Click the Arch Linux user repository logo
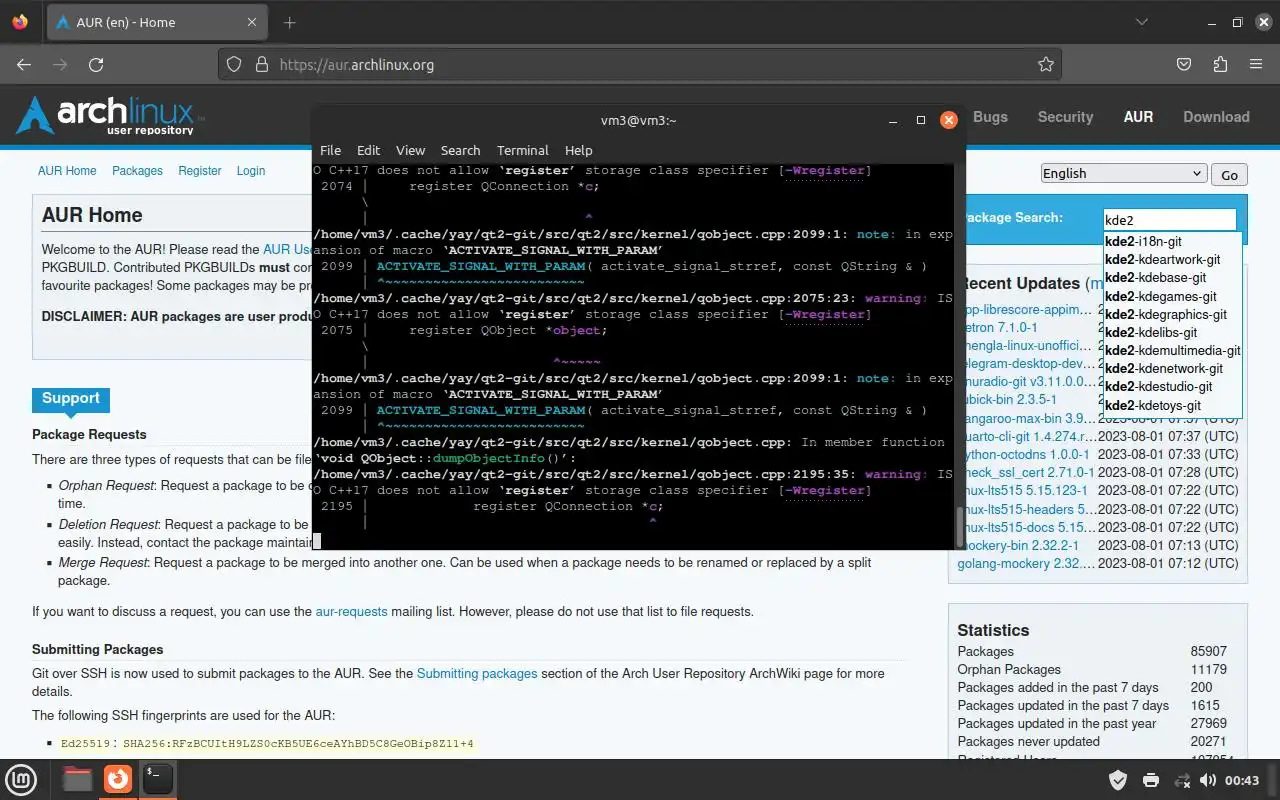This screenshot has width=1280, height=800. [x=110, y=116]
